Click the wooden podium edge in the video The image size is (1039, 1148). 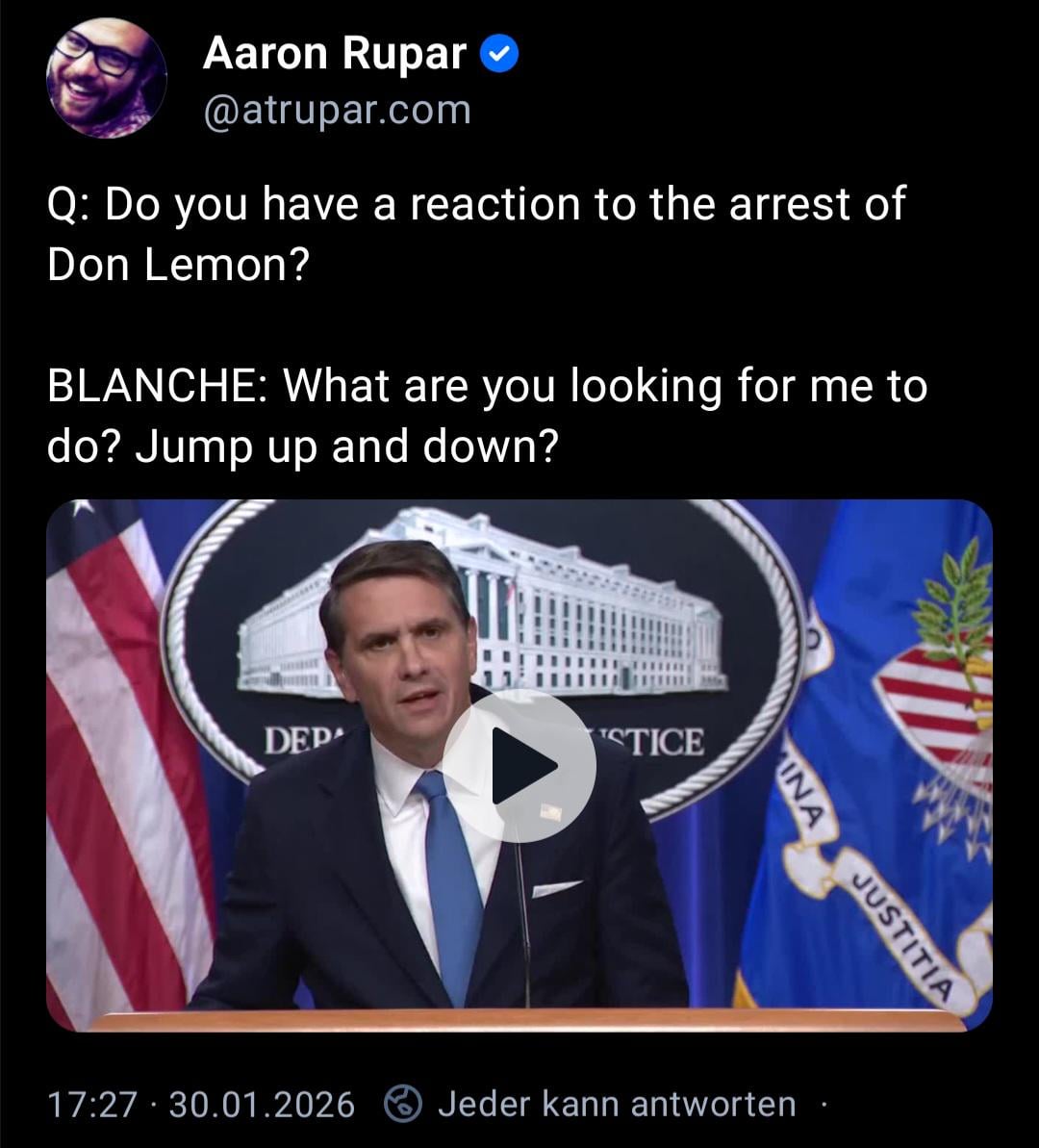pos(519,1020)
